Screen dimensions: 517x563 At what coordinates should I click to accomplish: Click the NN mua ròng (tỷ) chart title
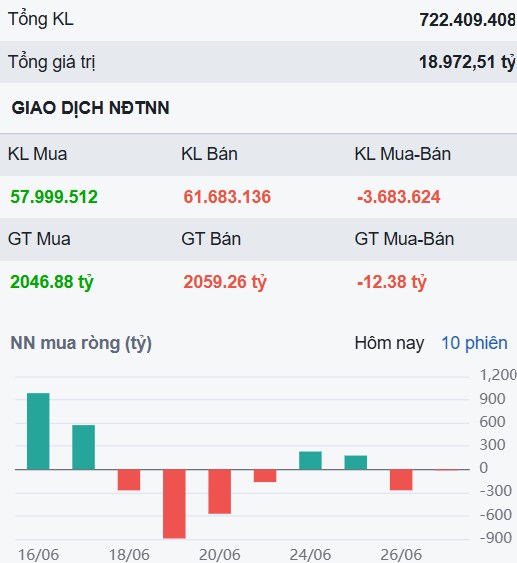point(81,344)
